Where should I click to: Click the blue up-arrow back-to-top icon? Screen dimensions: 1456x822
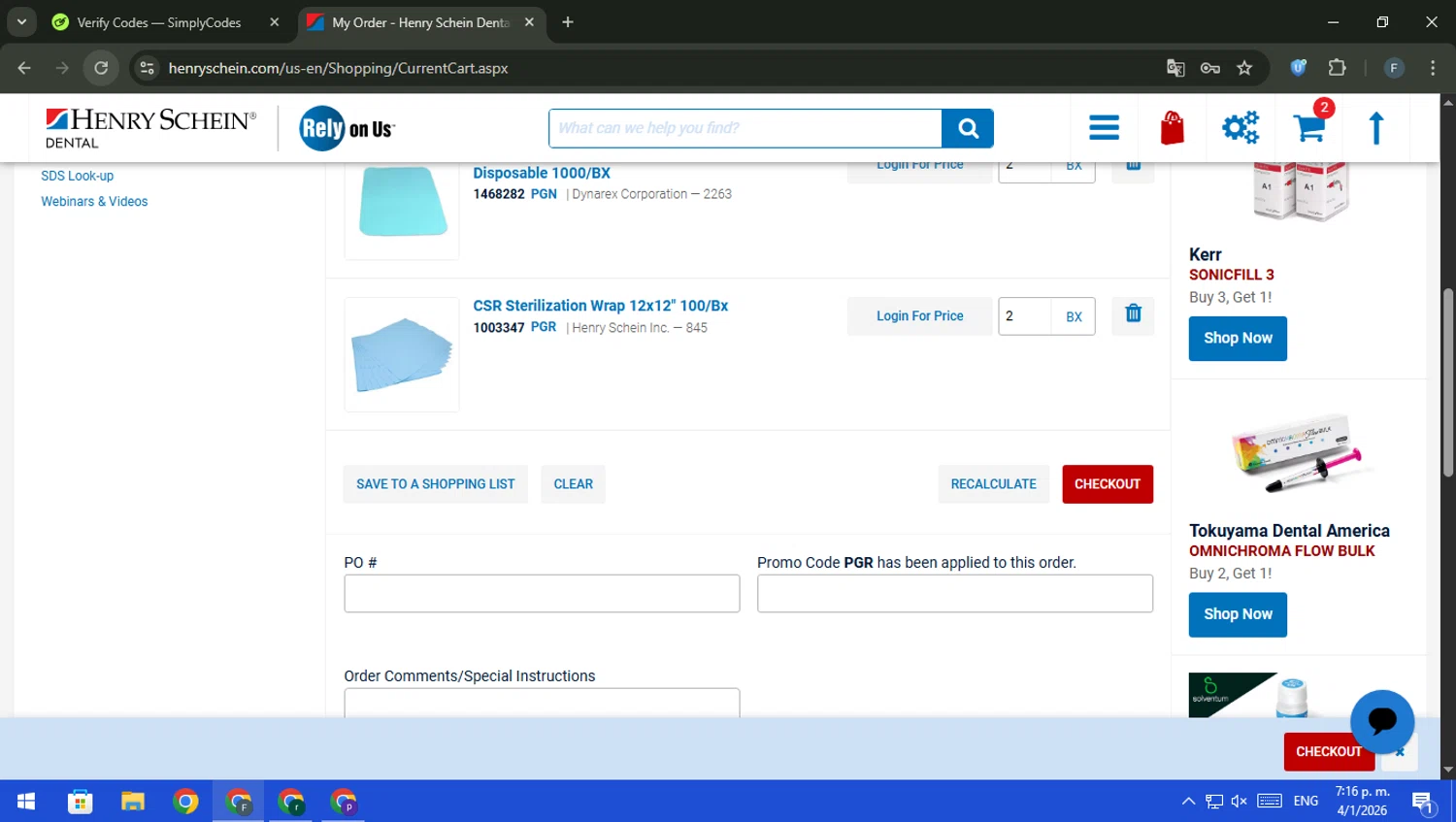click(1375, 127)
